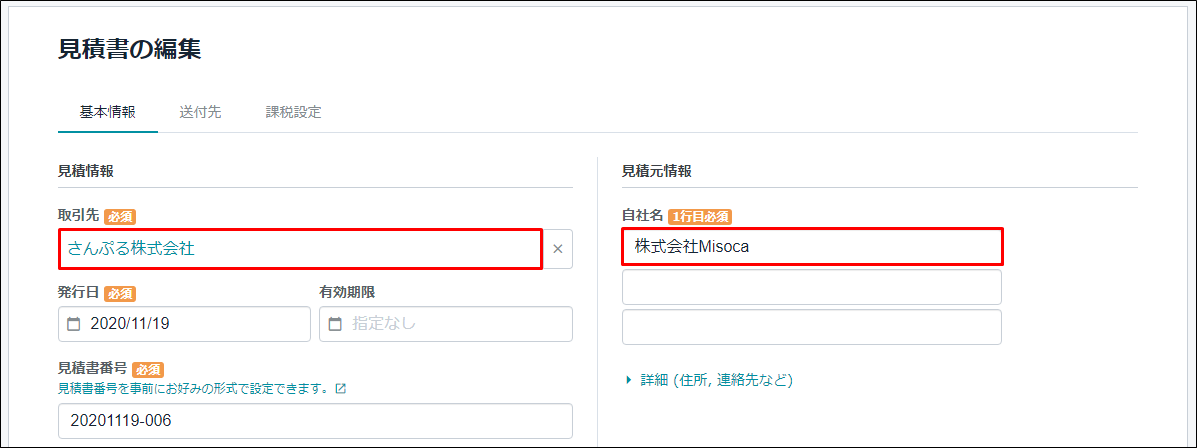
Task: Switch to the 送付先 tab
Action: pyautogui.click(x=200, y=112)
